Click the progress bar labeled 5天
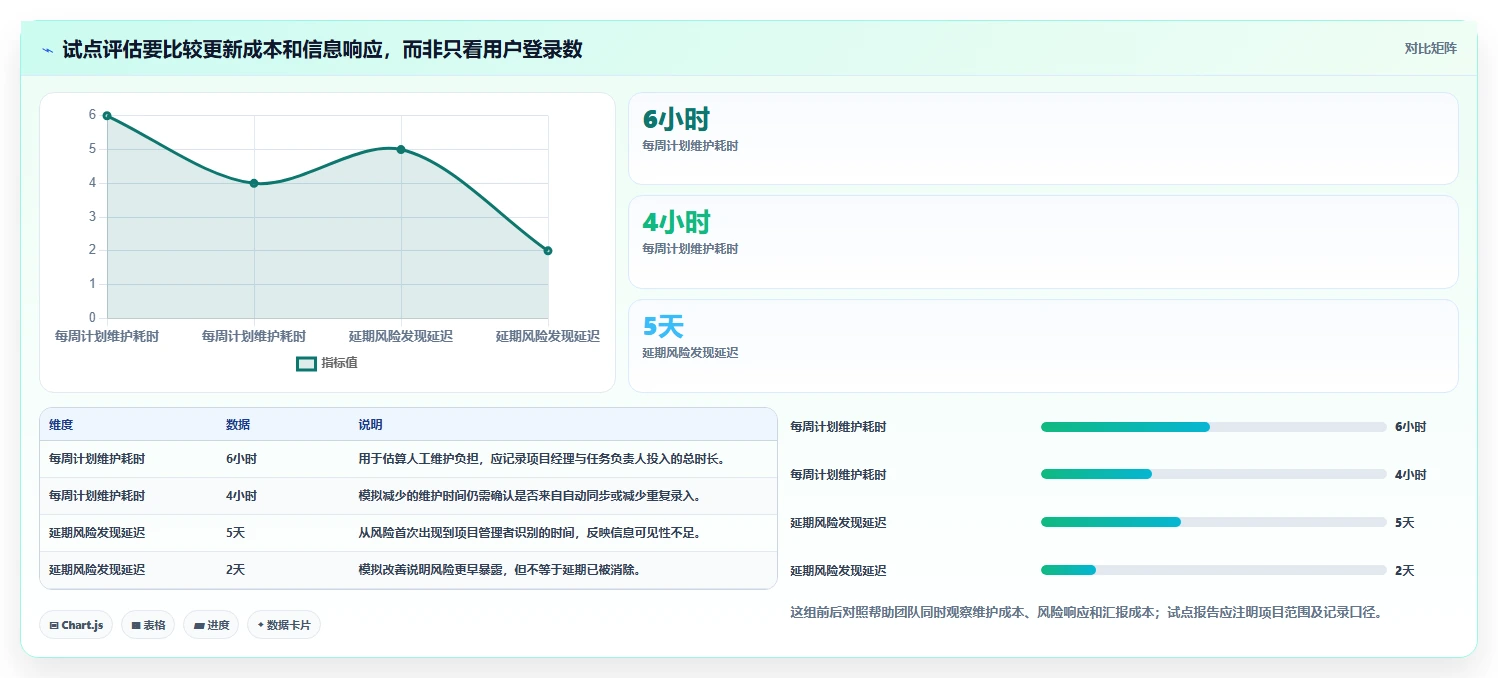The image size is (1498, 678). (1214, 522)
